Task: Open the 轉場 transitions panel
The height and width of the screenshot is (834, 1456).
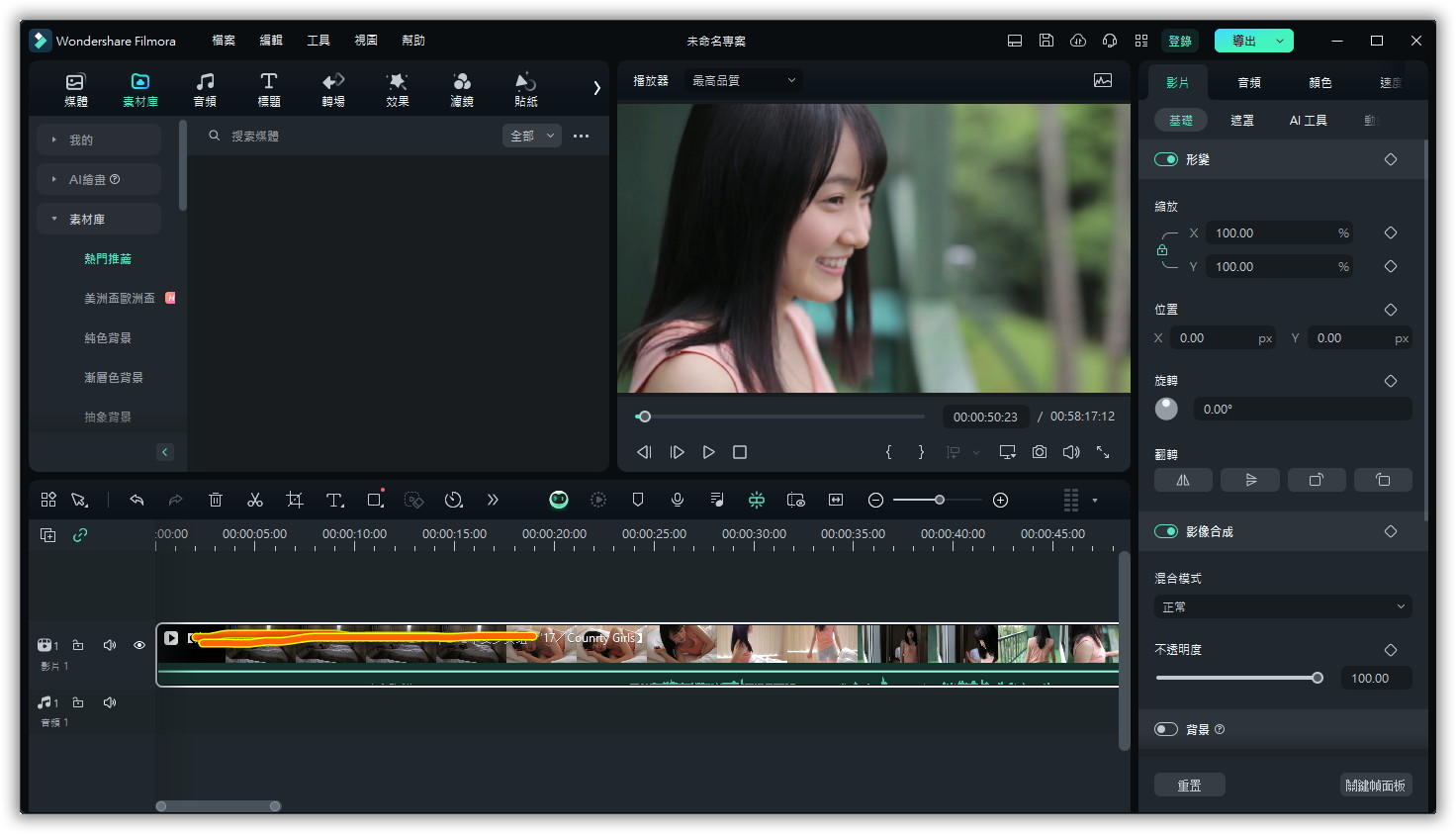Action: pos(333,89)
